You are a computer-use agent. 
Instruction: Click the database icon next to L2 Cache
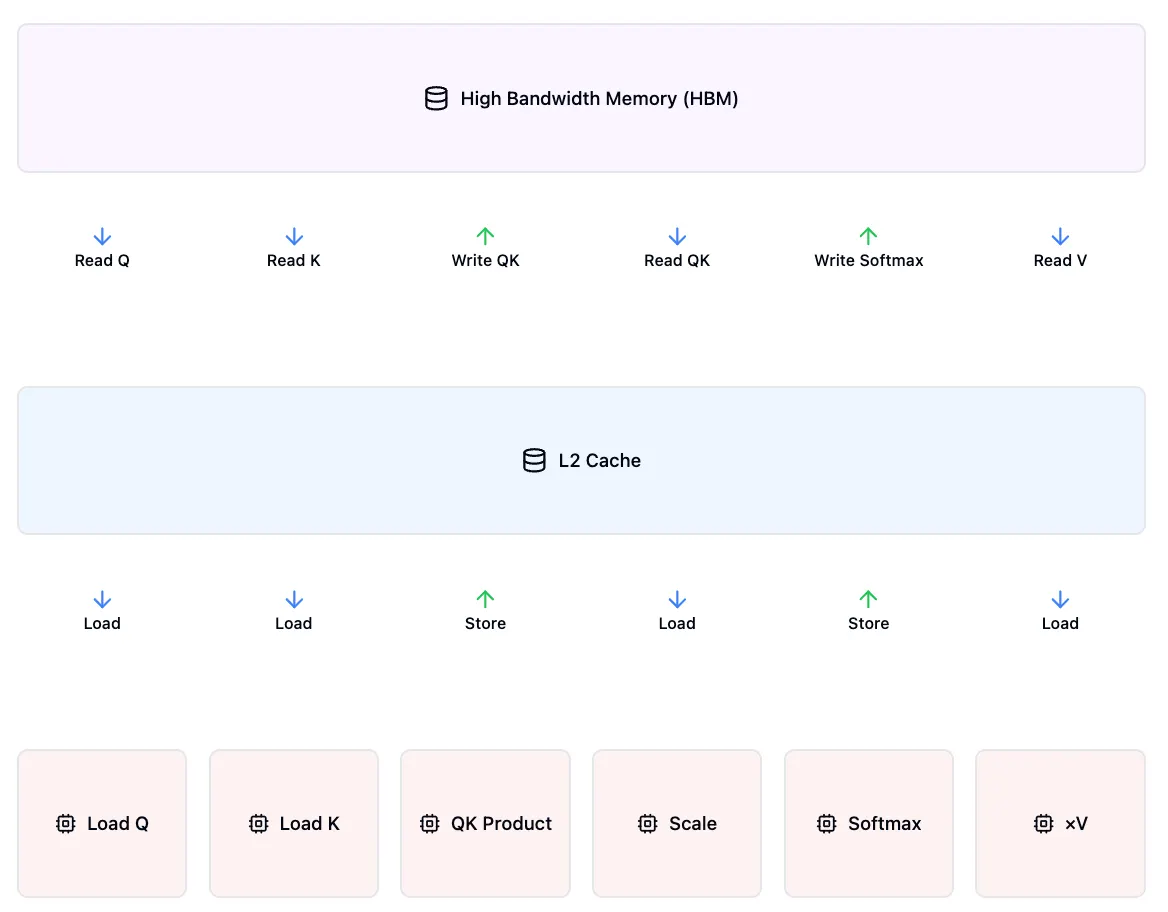click(x=534, y=460)
